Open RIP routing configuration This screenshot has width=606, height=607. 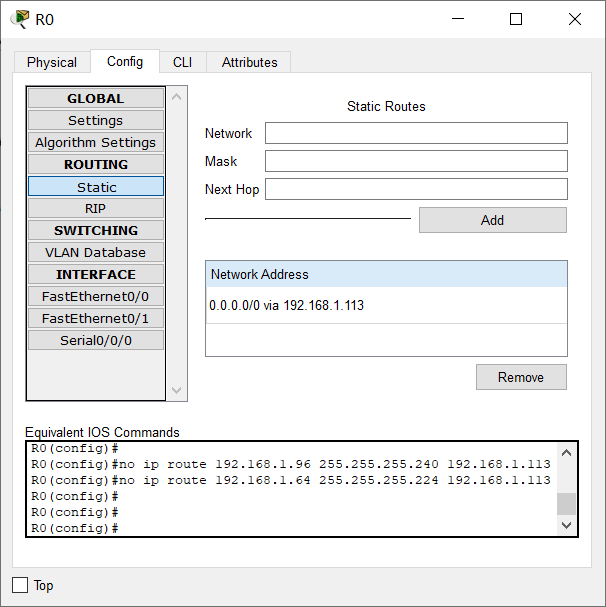pyautogui.click(x=96, y=208)
